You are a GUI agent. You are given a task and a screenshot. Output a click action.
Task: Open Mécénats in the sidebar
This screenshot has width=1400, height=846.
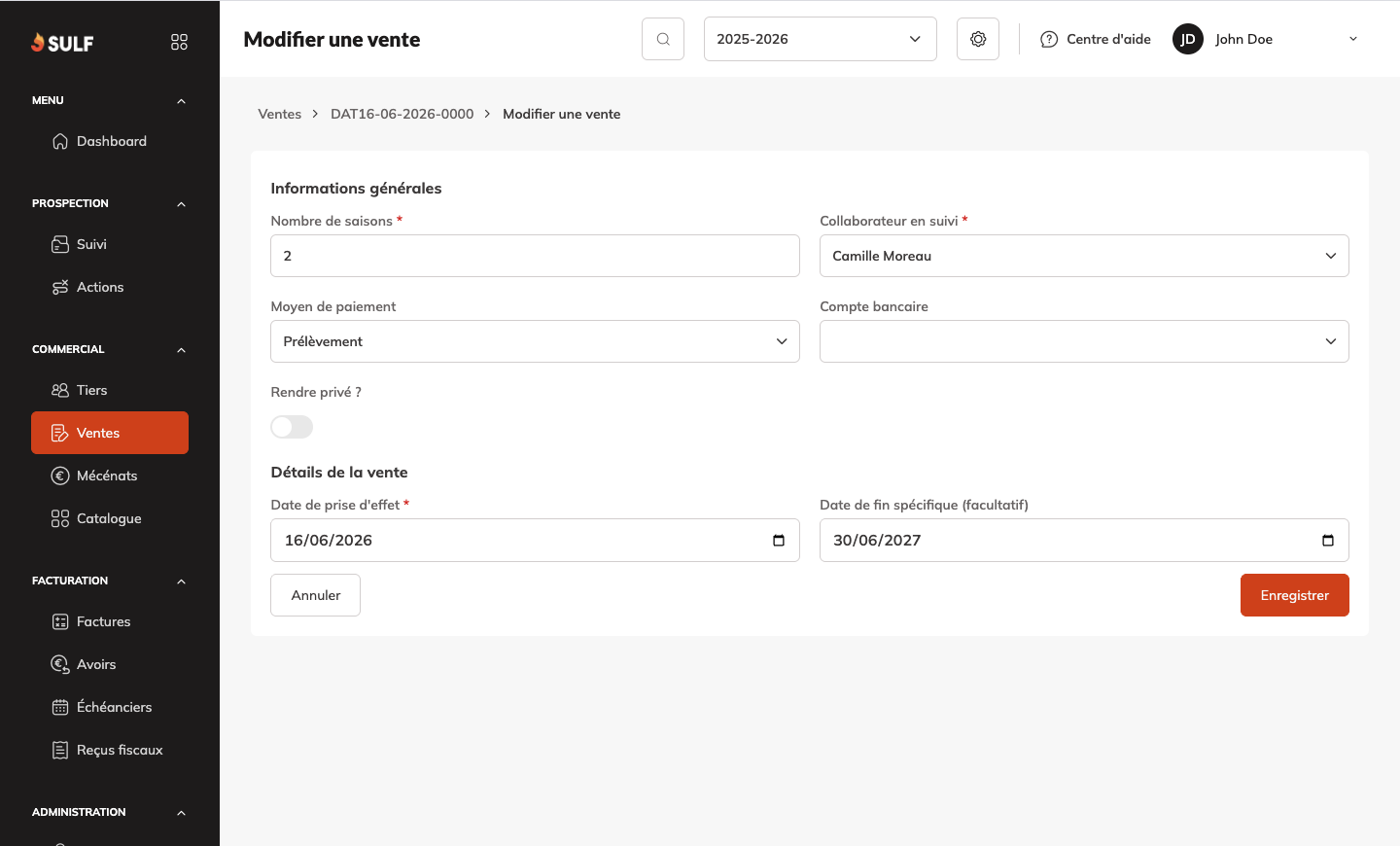(110, 476)
